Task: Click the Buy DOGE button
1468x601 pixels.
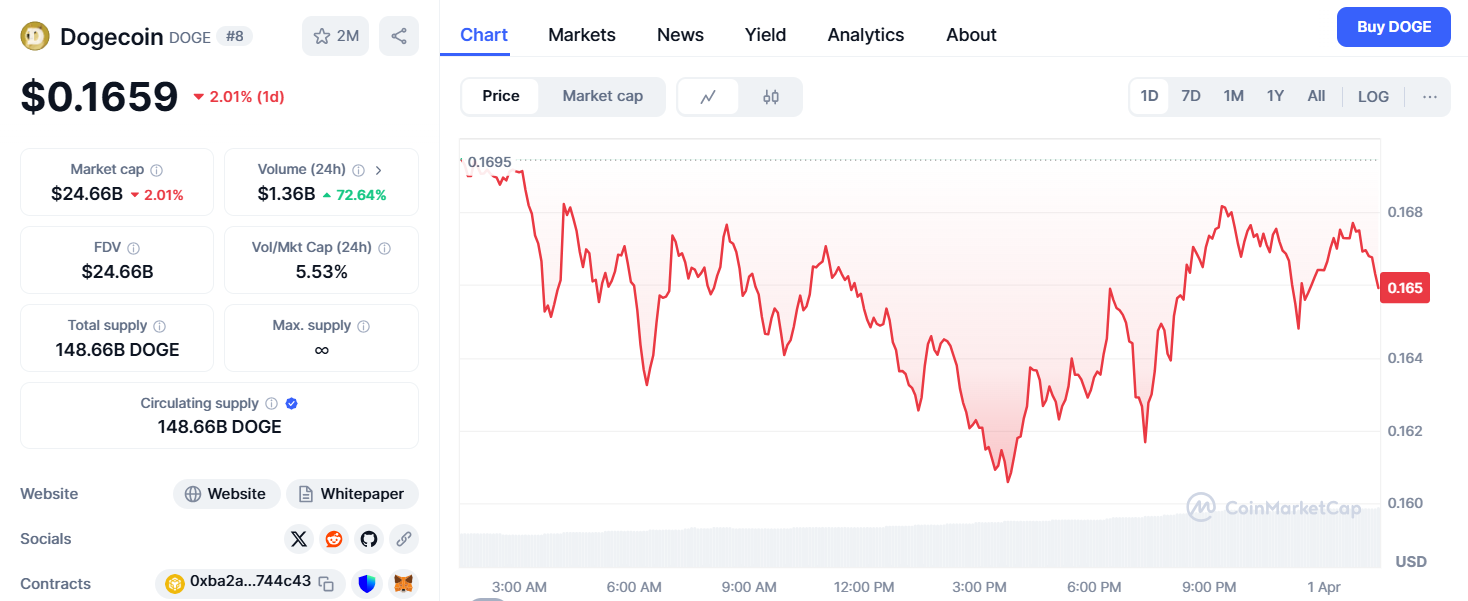Action: tap(1393, 27)
